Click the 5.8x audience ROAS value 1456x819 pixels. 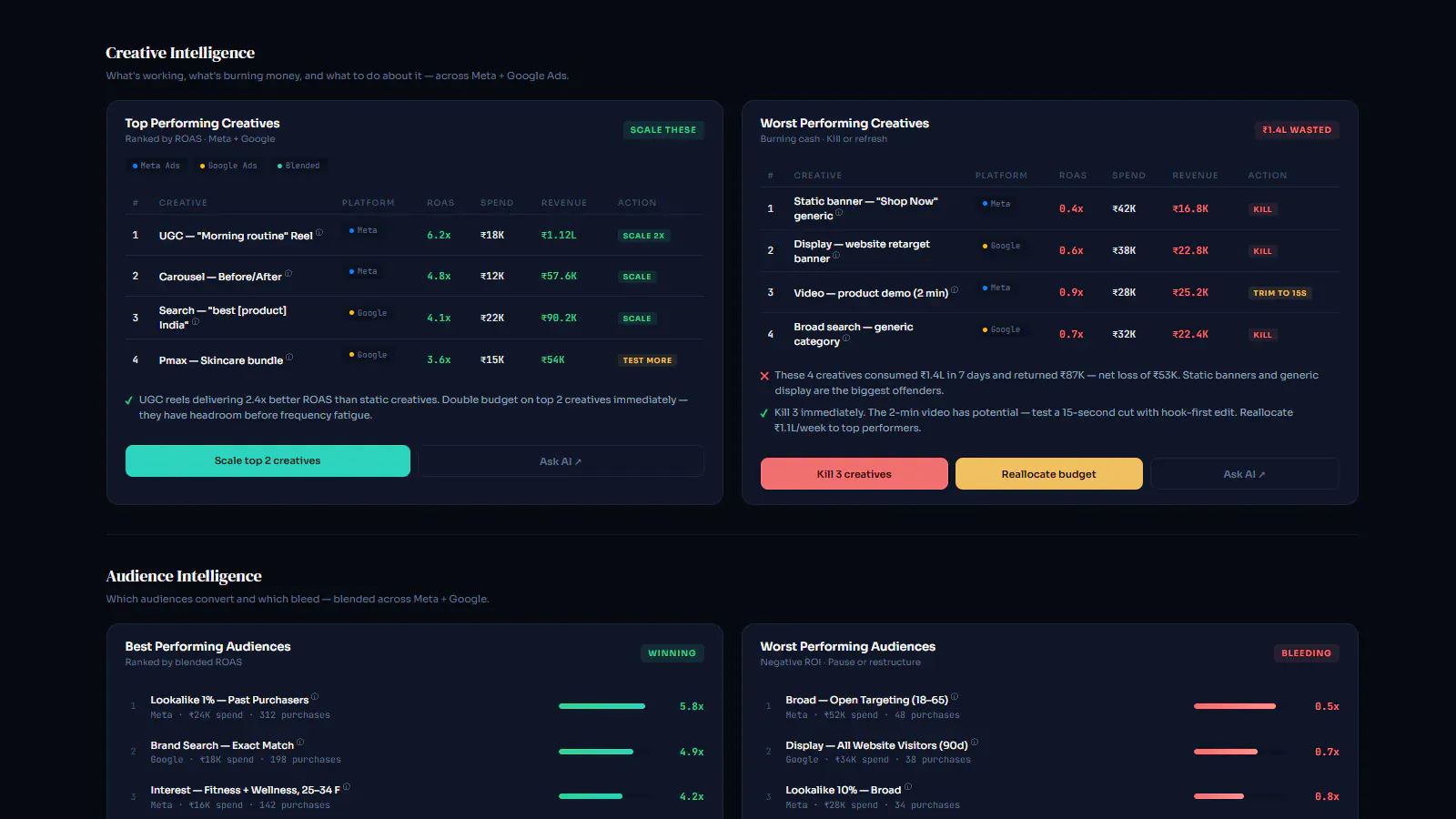(692, 706)
